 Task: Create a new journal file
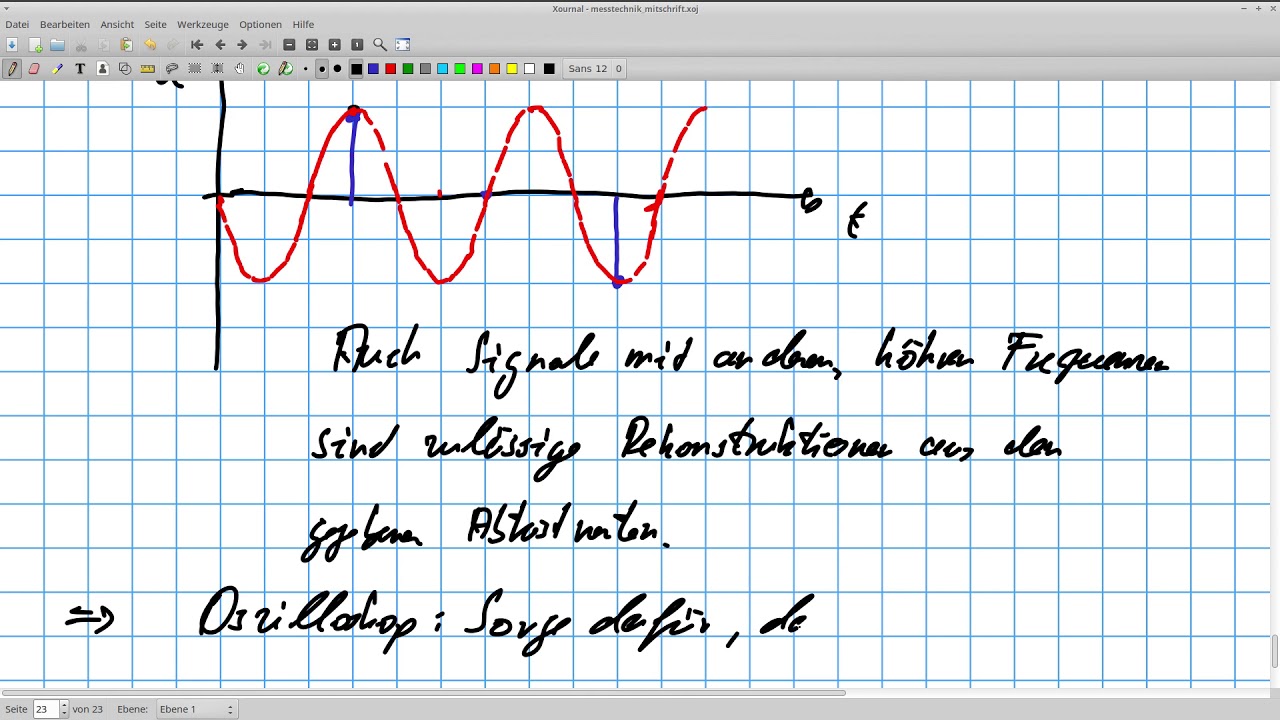35,45
